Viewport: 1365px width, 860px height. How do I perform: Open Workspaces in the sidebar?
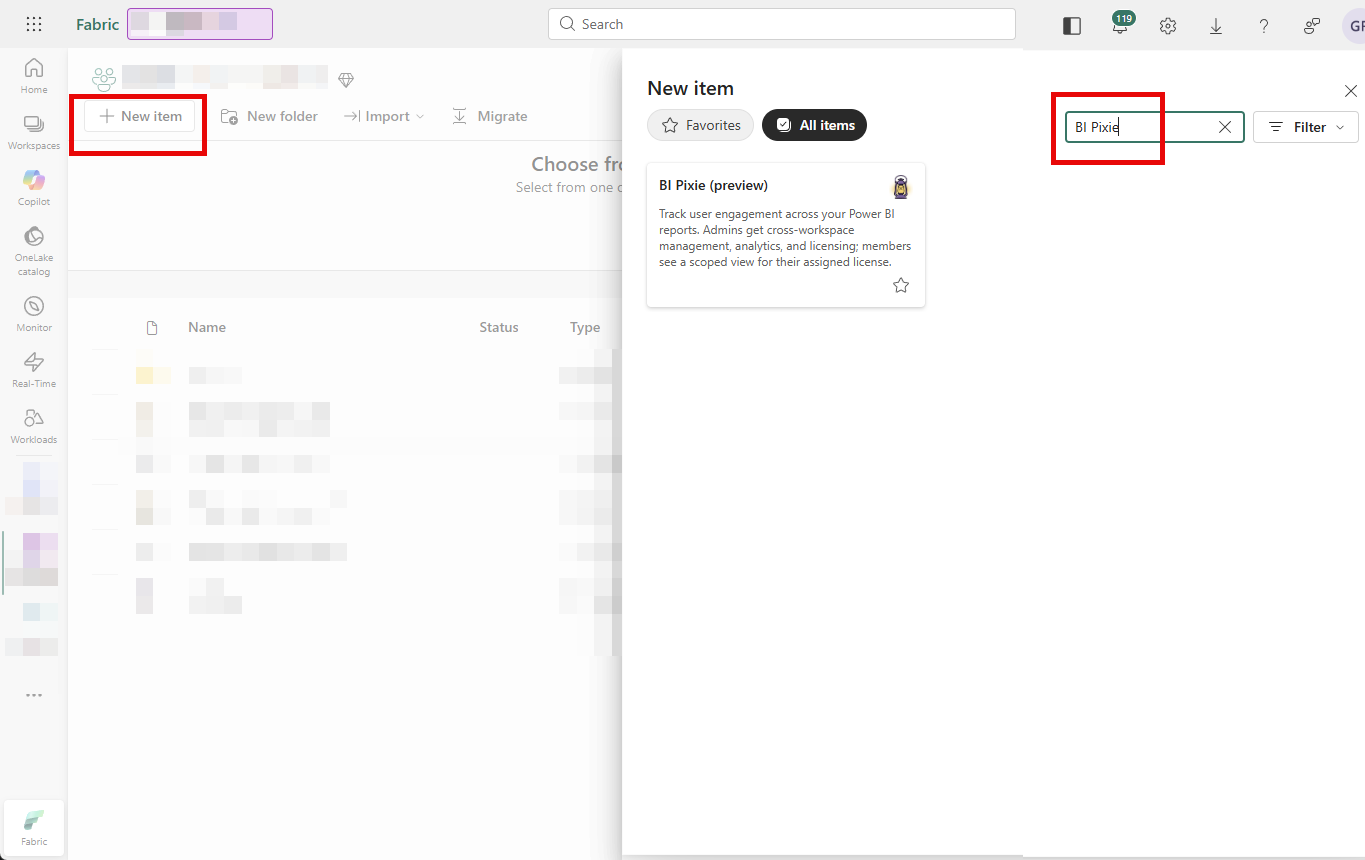34,132
